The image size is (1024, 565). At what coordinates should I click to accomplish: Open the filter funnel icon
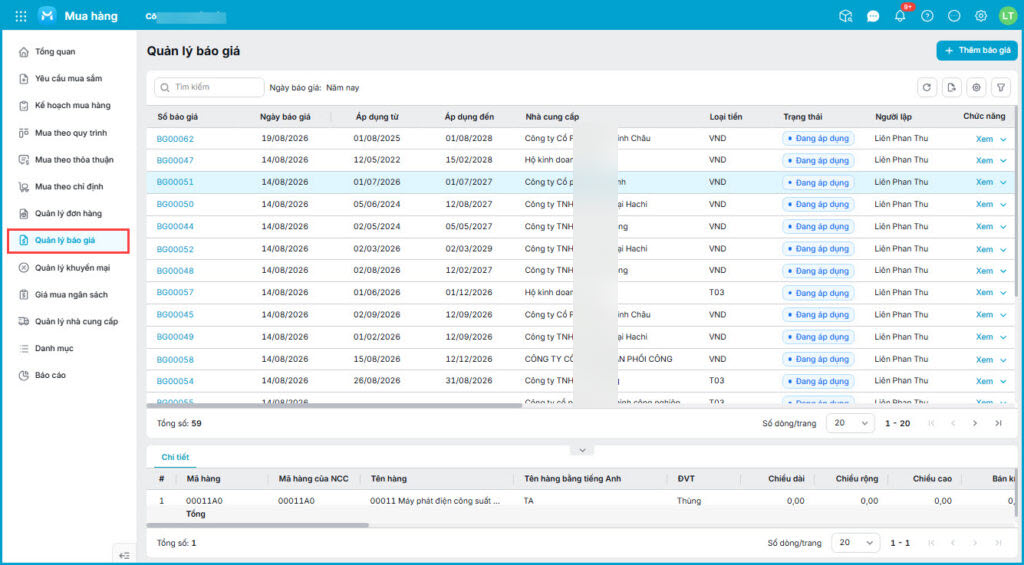tap(1001, 88)
